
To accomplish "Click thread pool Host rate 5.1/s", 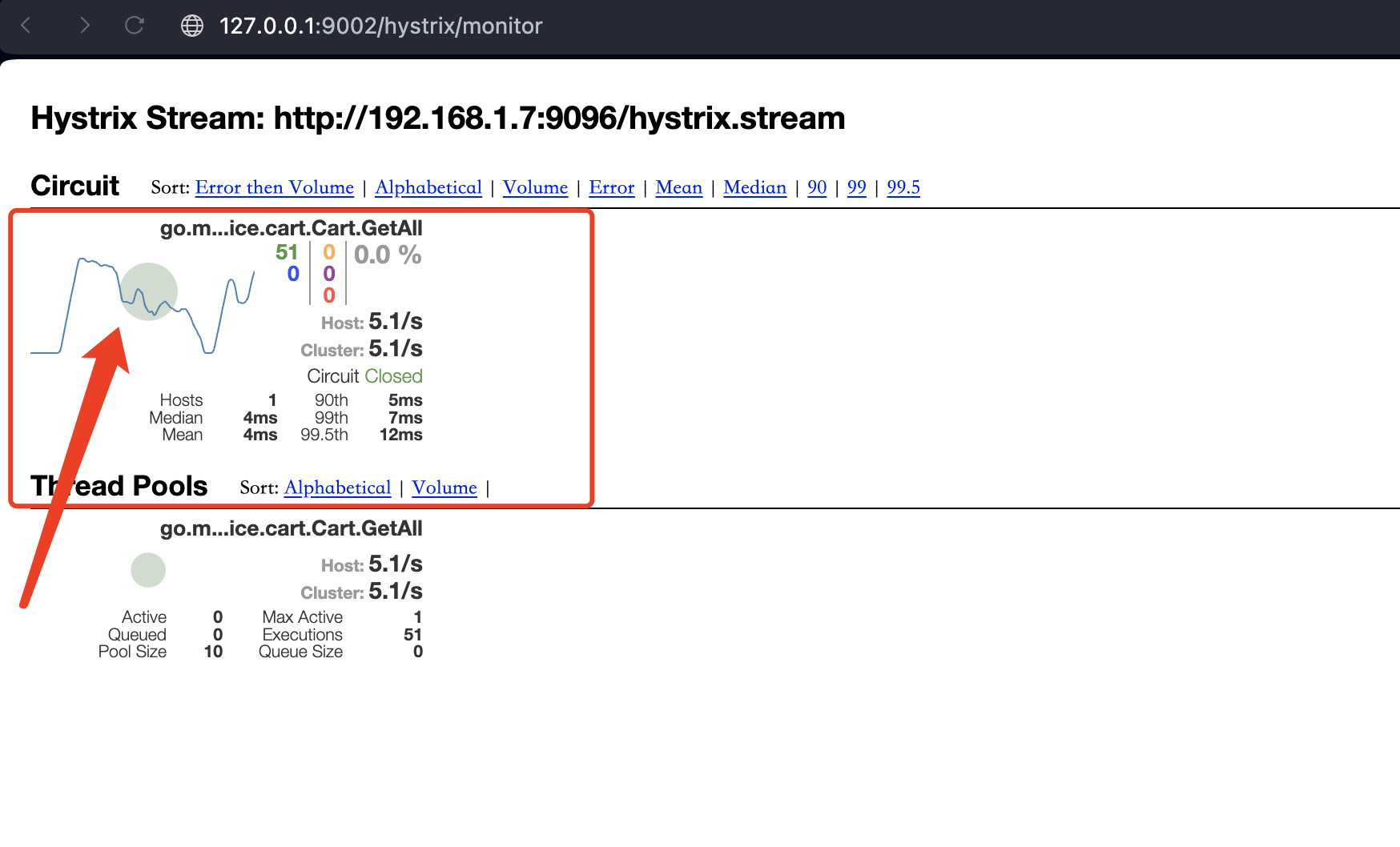I will [396, 564].
